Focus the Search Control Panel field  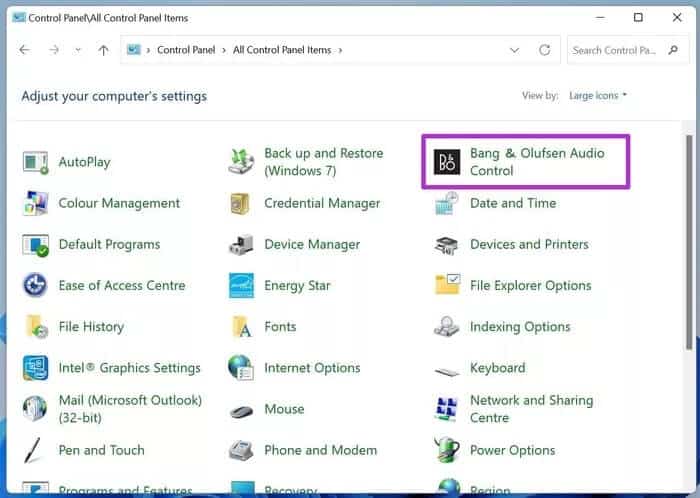(627, 50)
